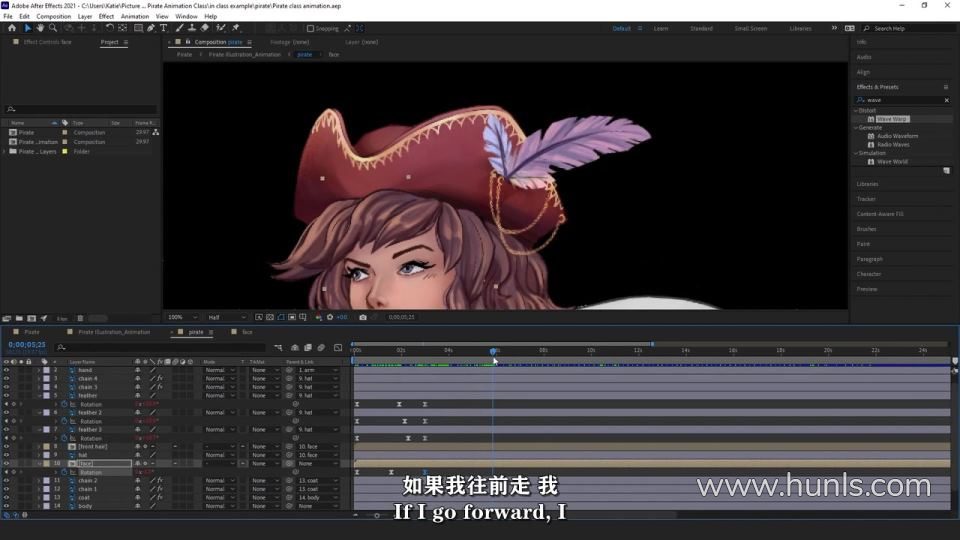Click the Wave Warp effect preset
Viewport: 960px width, 540px height.
pyautogui.click(x=892, y=119)
